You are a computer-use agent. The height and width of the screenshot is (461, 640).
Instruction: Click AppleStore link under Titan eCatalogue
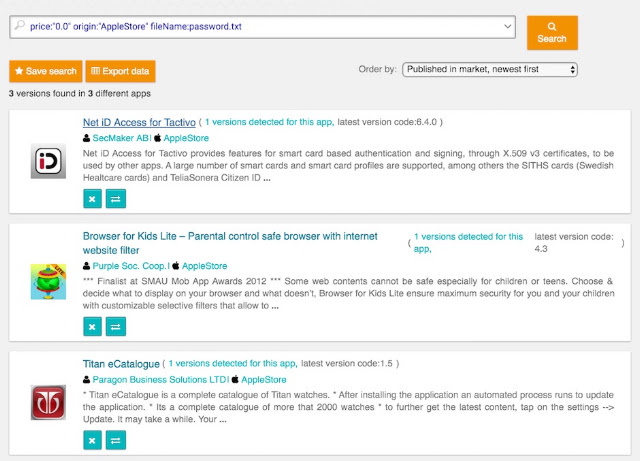(264, 379)
